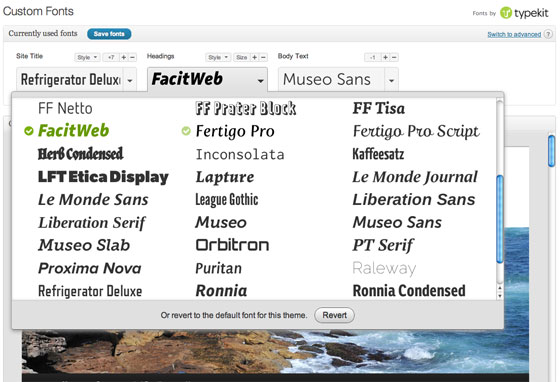This screenshot has height=382, width=560.
Task: Increase Headings size with plus
Action: pyautogui.click(x=254, y=57)
